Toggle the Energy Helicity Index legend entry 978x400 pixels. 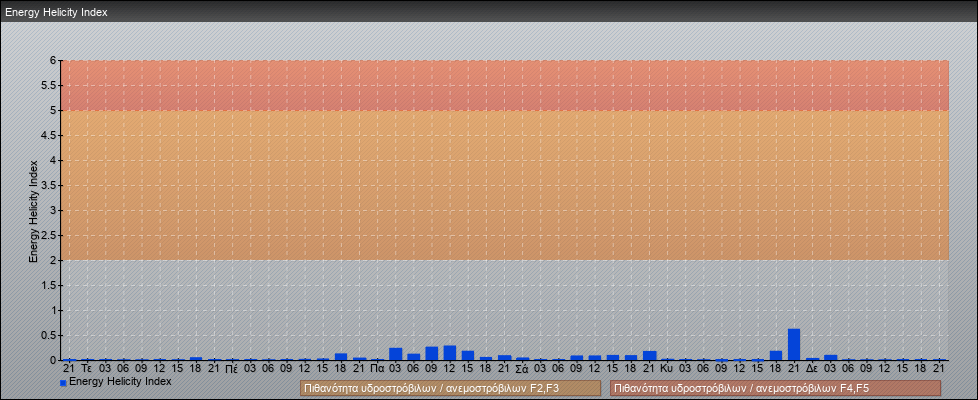[115, 381]
